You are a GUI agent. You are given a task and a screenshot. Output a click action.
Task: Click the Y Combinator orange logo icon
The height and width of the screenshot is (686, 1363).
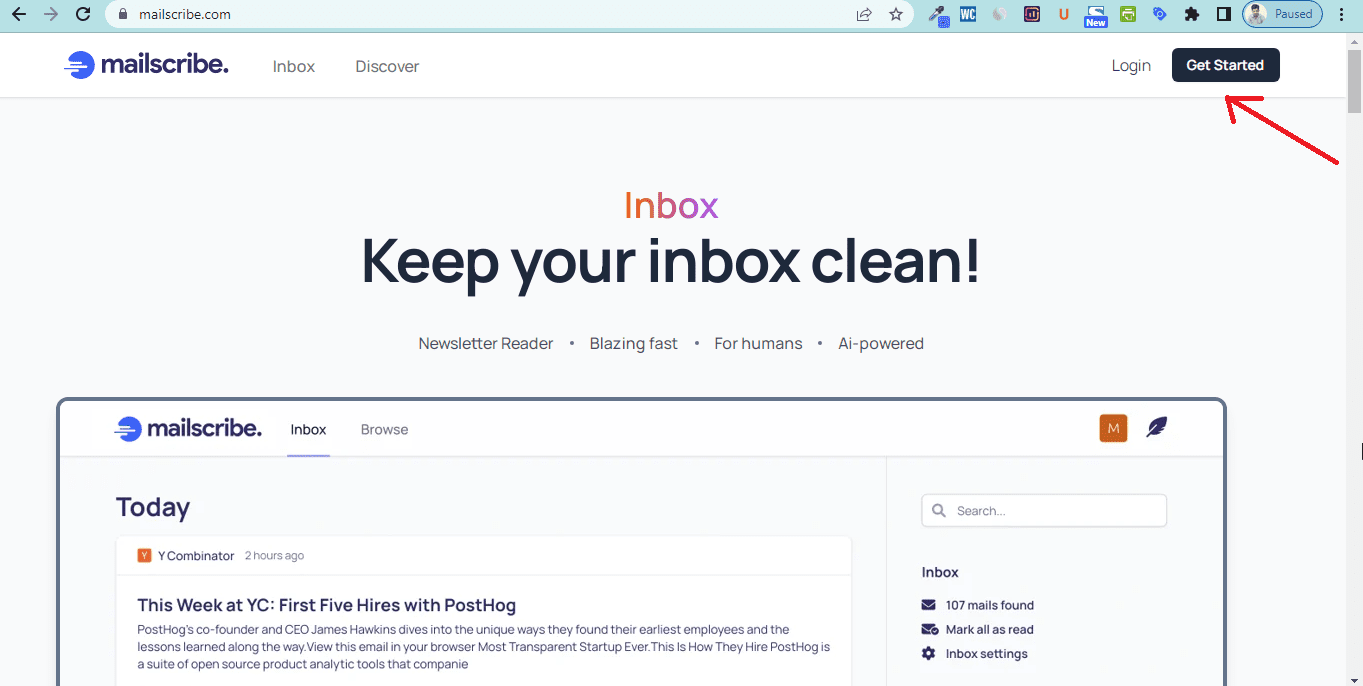[144, 555]
